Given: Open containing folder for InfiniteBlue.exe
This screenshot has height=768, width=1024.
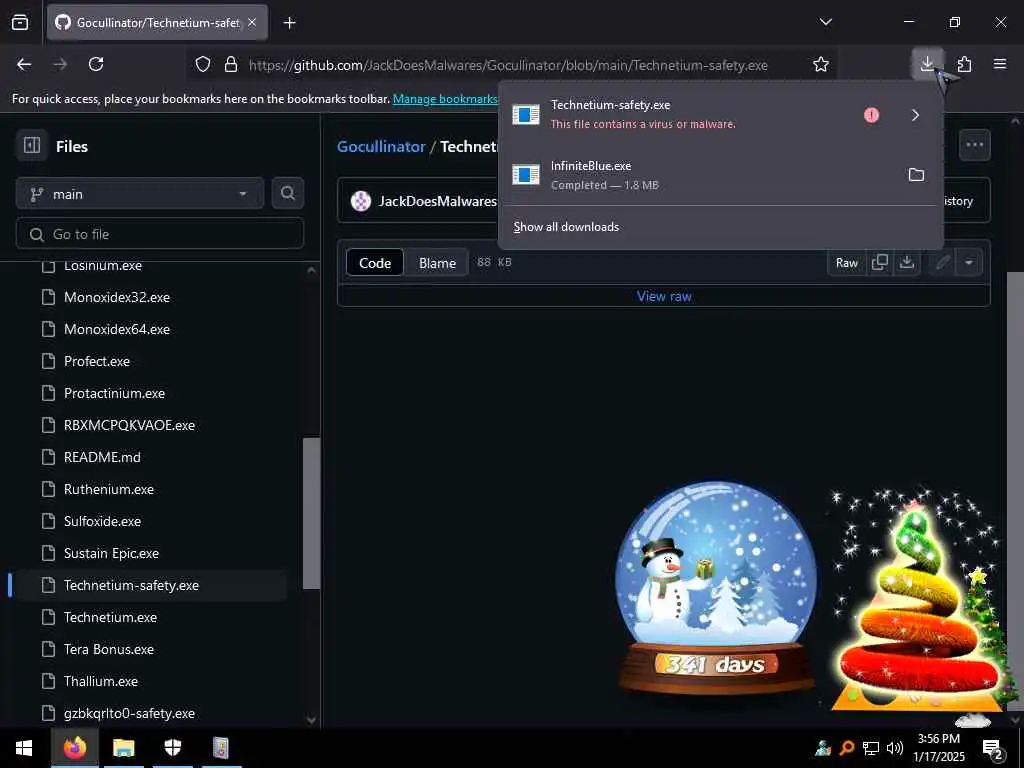Looking at the screenshot, I should 916,174.
